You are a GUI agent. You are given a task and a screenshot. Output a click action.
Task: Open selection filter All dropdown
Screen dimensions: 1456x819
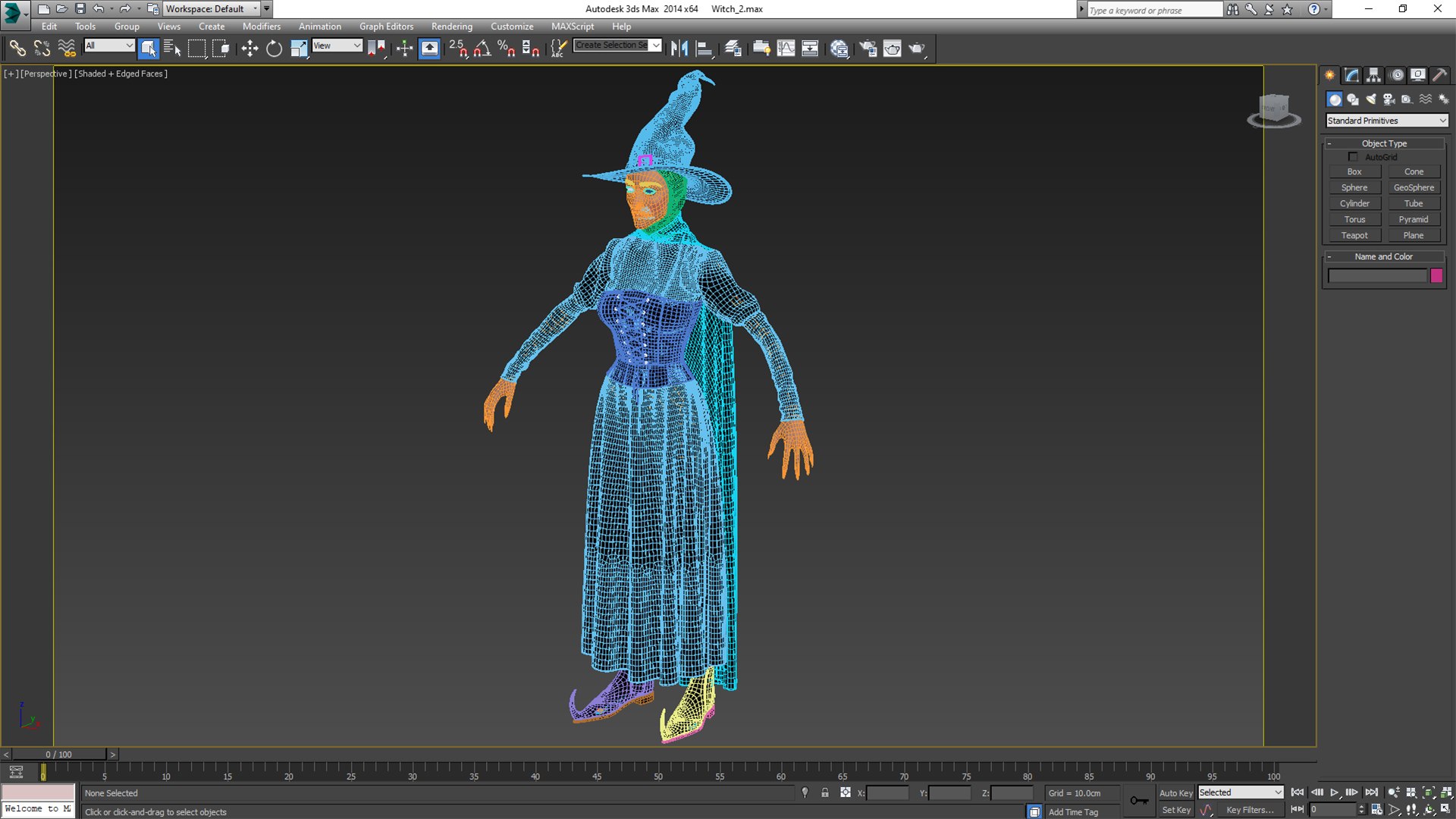pyautogui.click(x=109, y=45)
